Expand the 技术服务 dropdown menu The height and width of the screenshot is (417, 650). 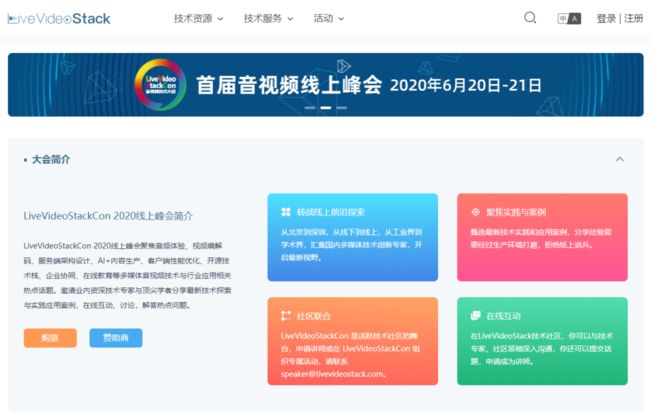pyautogui.click(x=268, y=19)
